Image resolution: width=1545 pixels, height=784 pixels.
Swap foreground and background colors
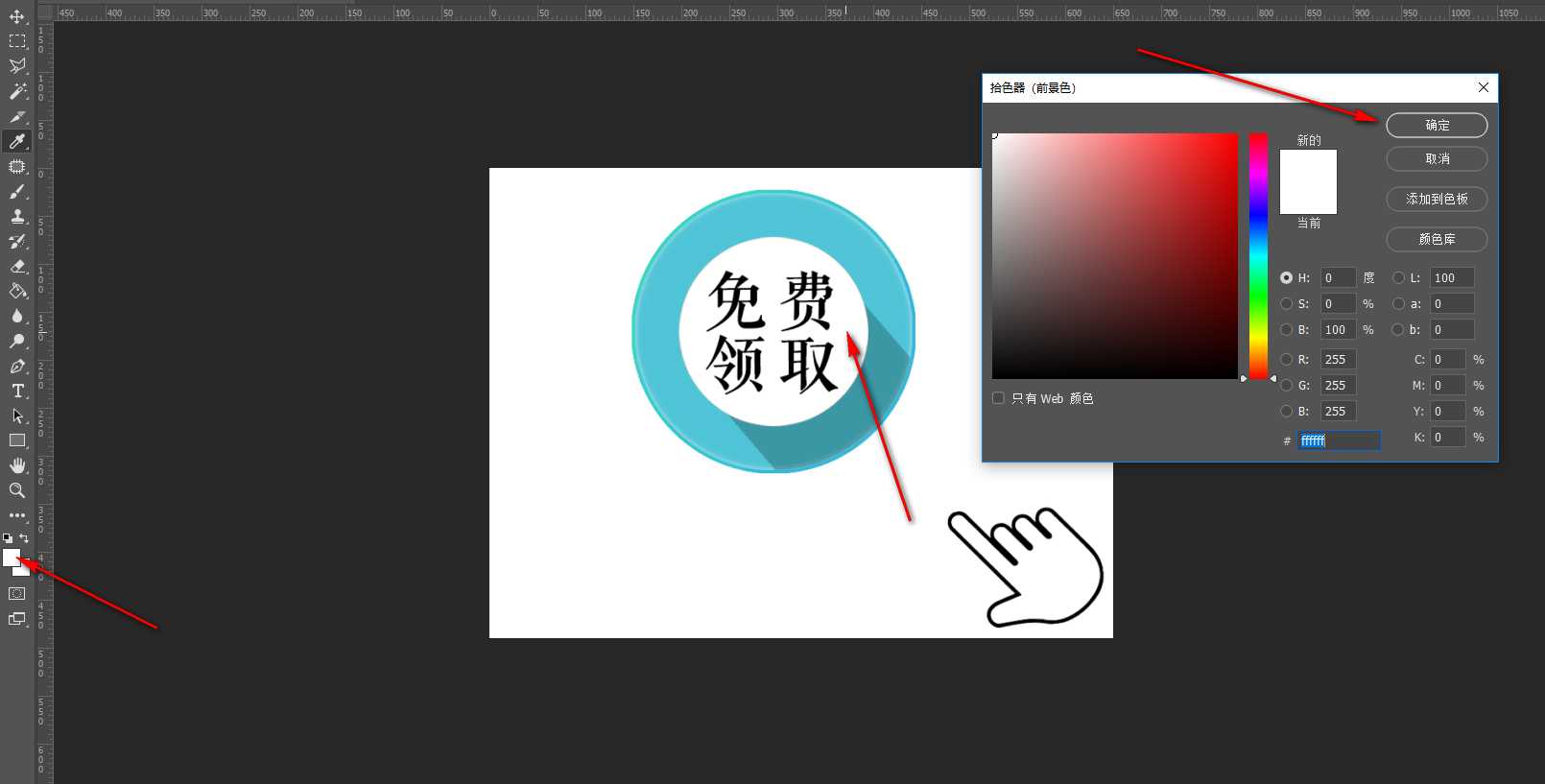(x=25, y=538)
